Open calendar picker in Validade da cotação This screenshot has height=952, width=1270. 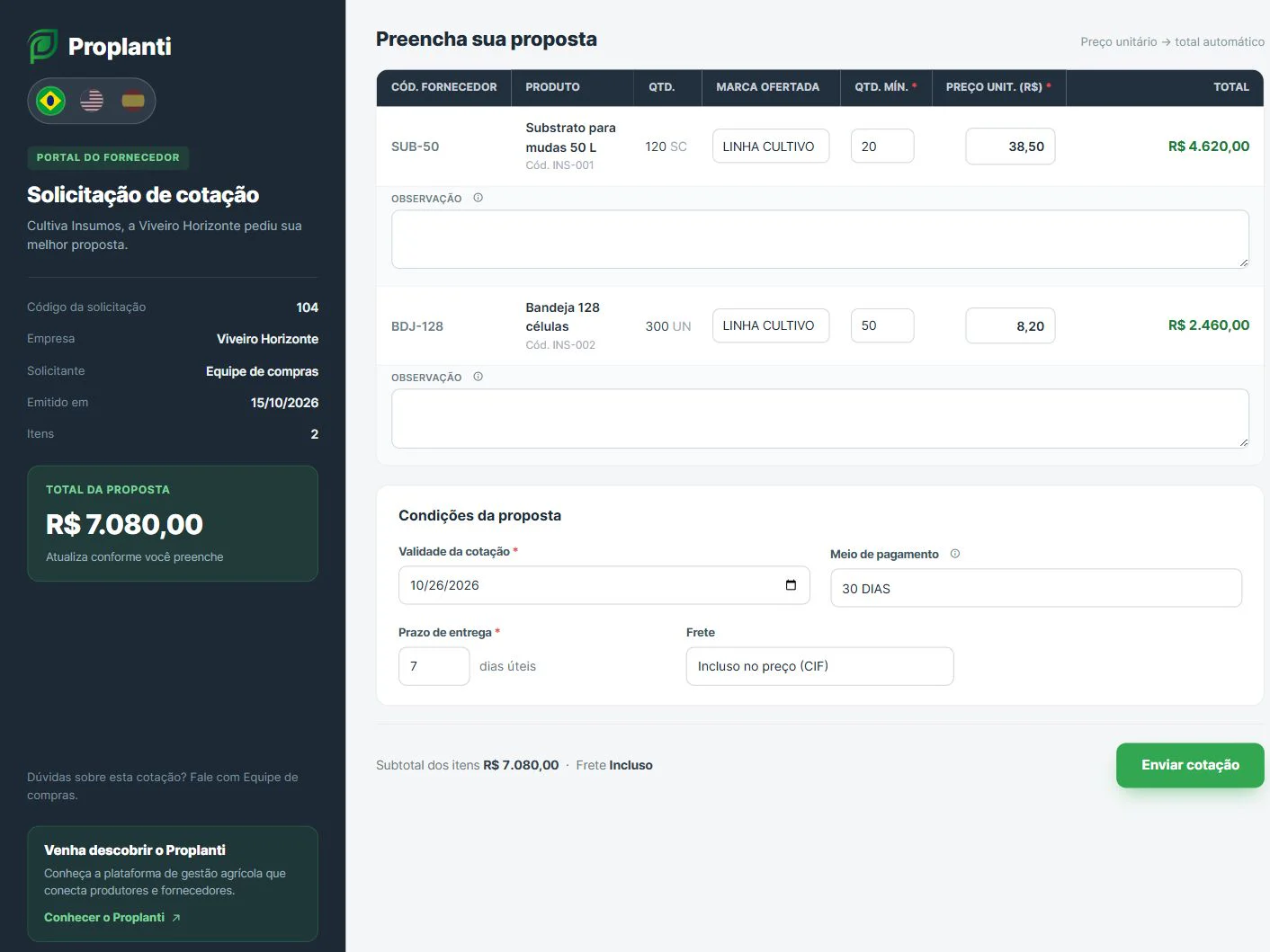[791, 585]
